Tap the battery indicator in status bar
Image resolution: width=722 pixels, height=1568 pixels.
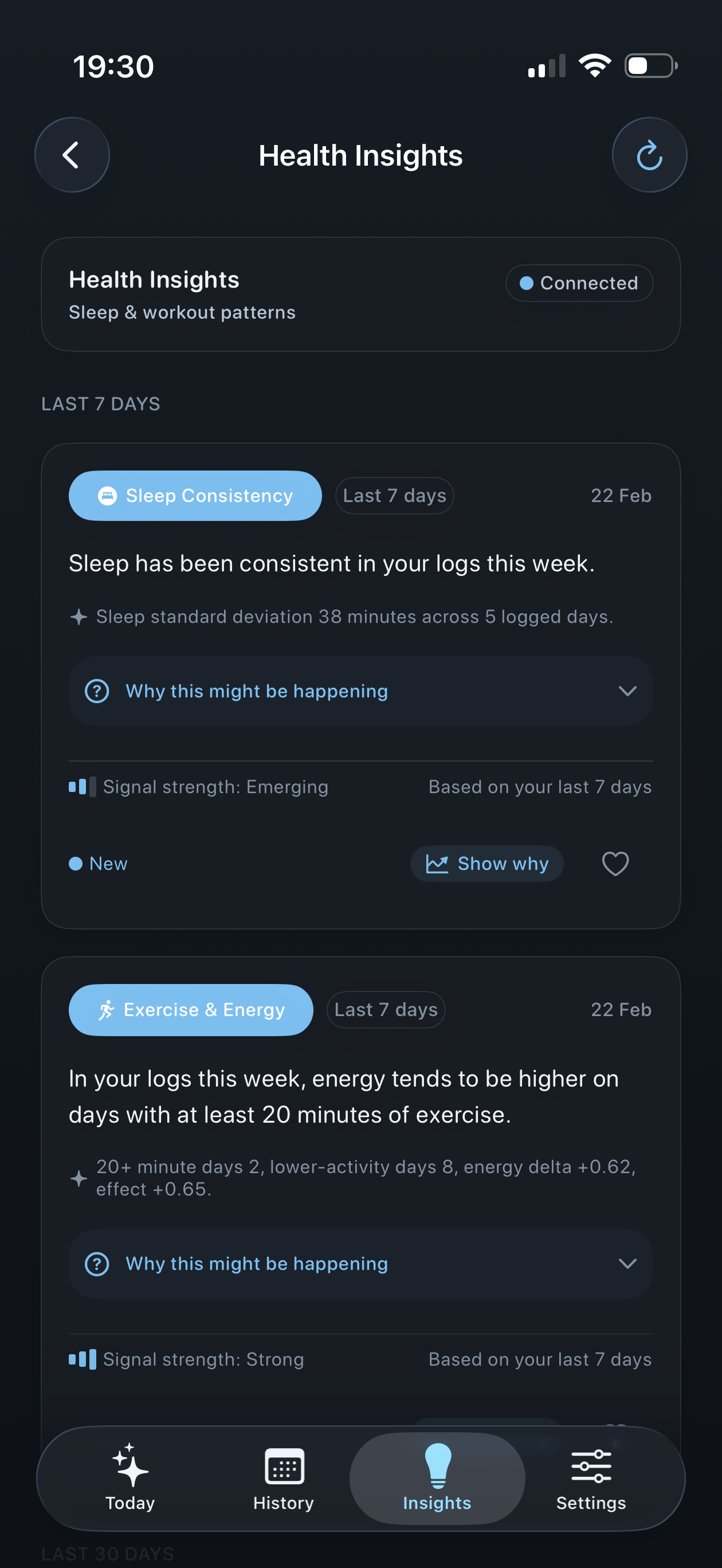pyautogui.click(x=650, y=66)
